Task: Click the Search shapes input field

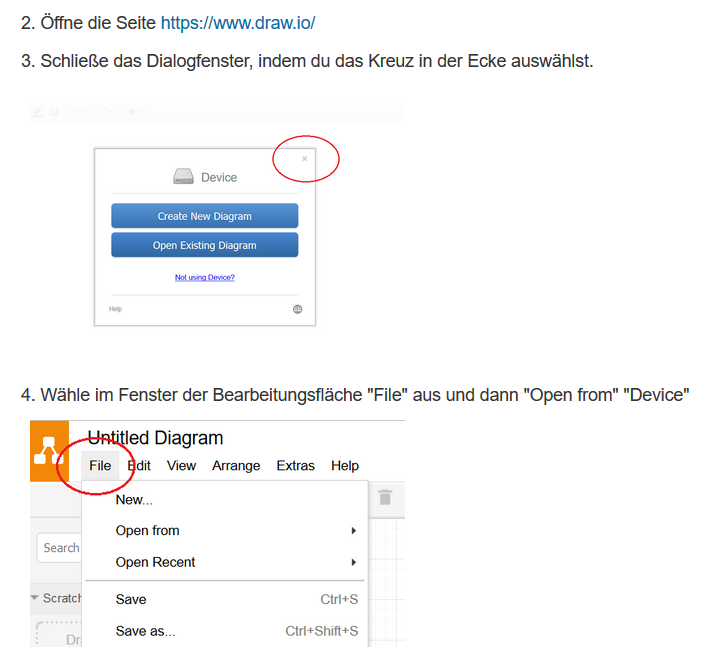Action: [60, 547]
